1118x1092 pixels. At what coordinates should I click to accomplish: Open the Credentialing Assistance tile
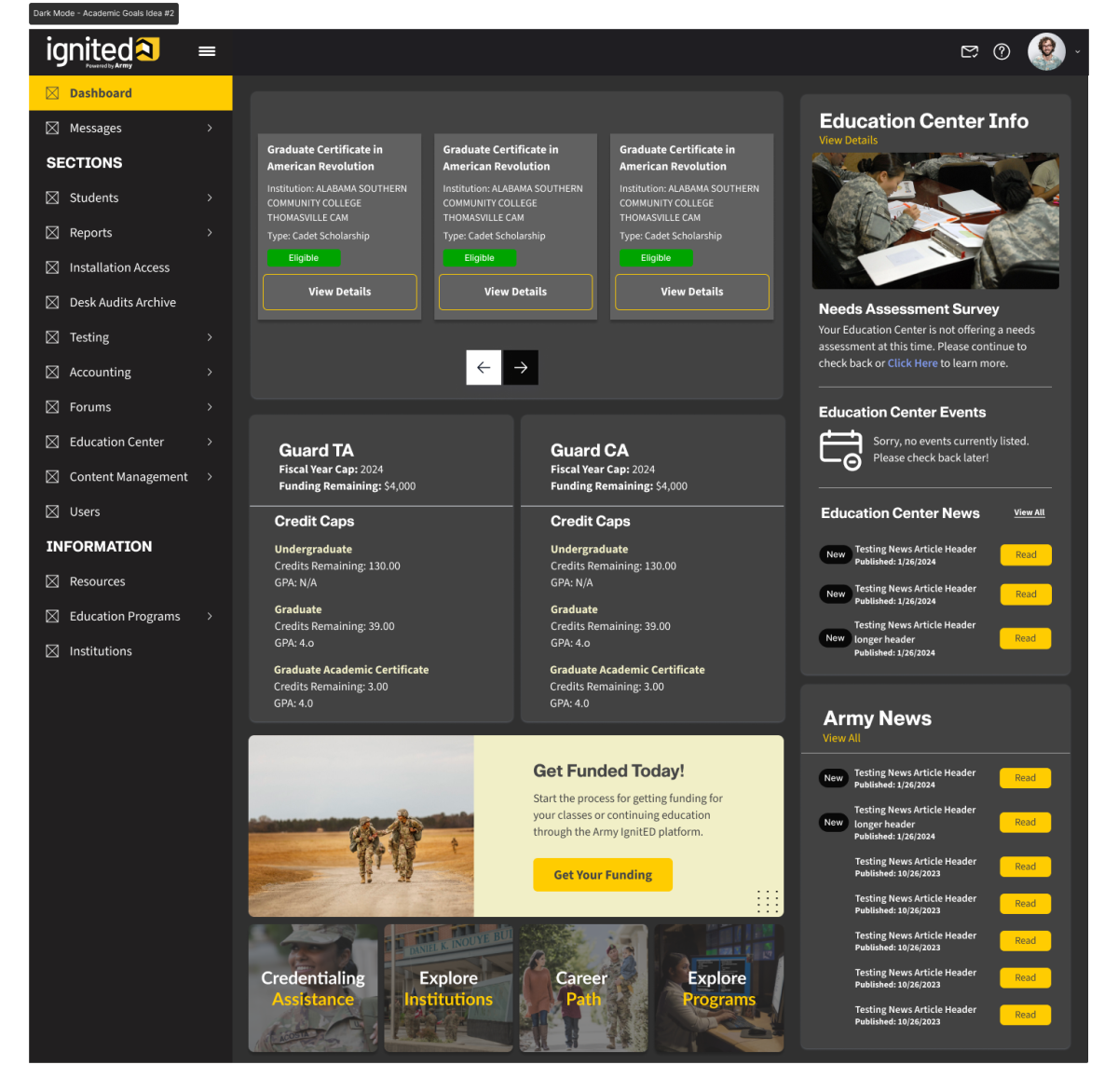click(313, 989)
